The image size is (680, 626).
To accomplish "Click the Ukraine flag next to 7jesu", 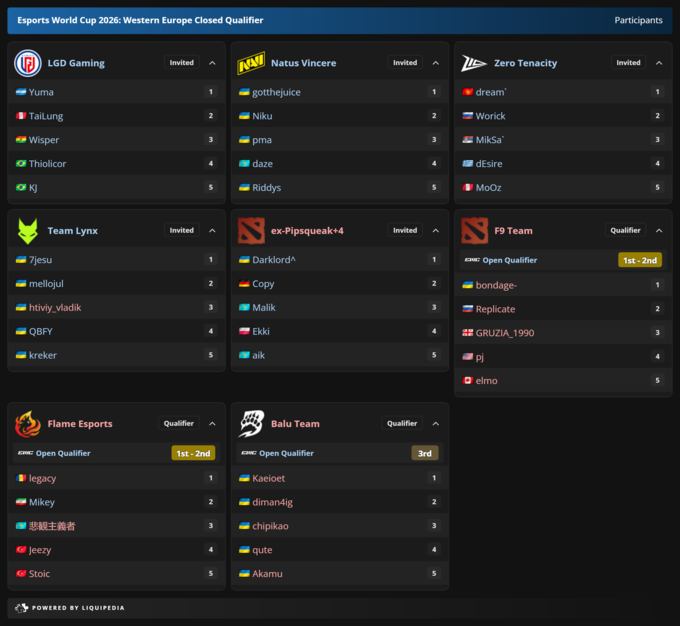I will point(21,259).
